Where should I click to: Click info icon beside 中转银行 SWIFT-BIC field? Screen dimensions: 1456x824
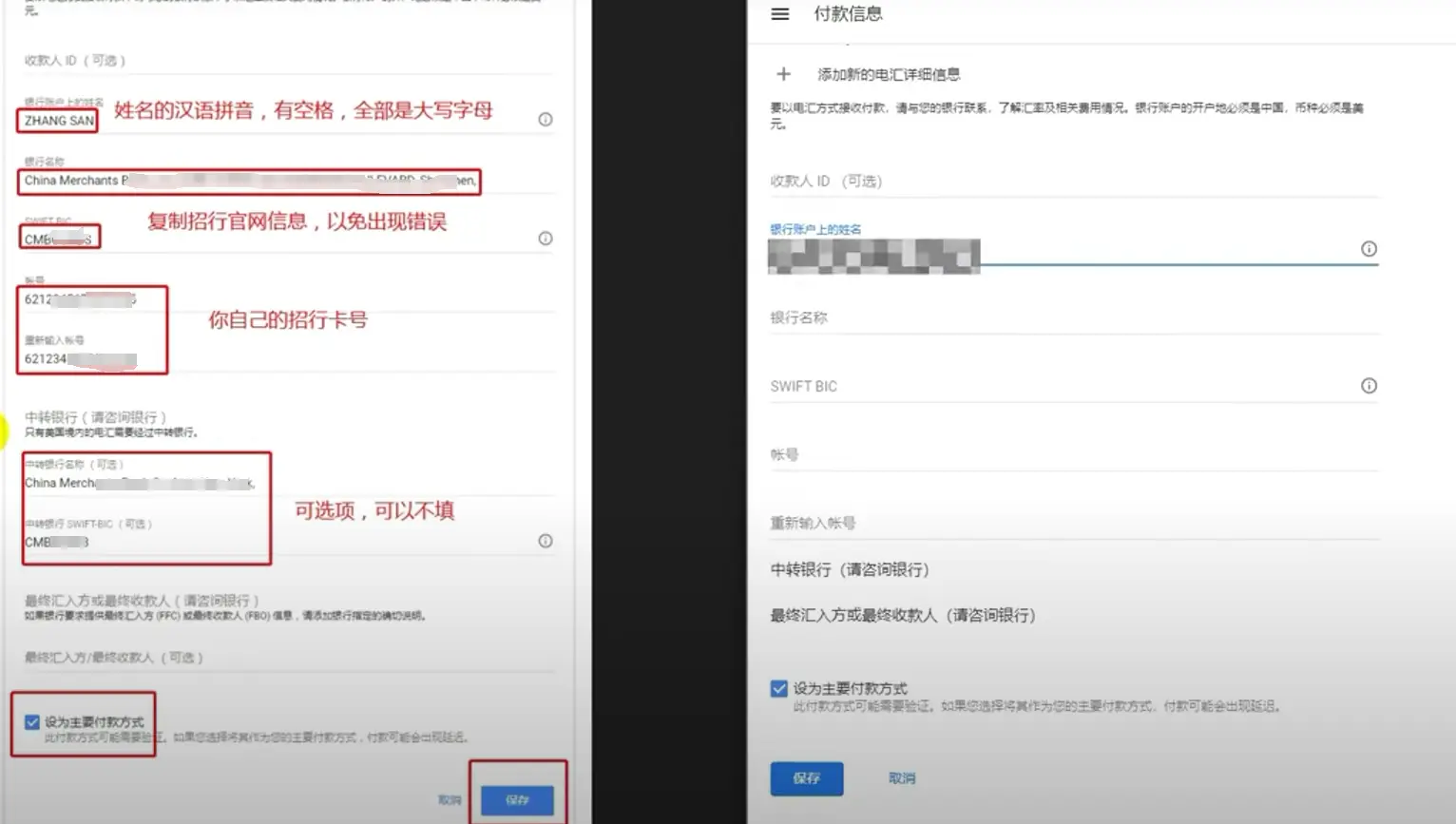(x=546, y=541)
